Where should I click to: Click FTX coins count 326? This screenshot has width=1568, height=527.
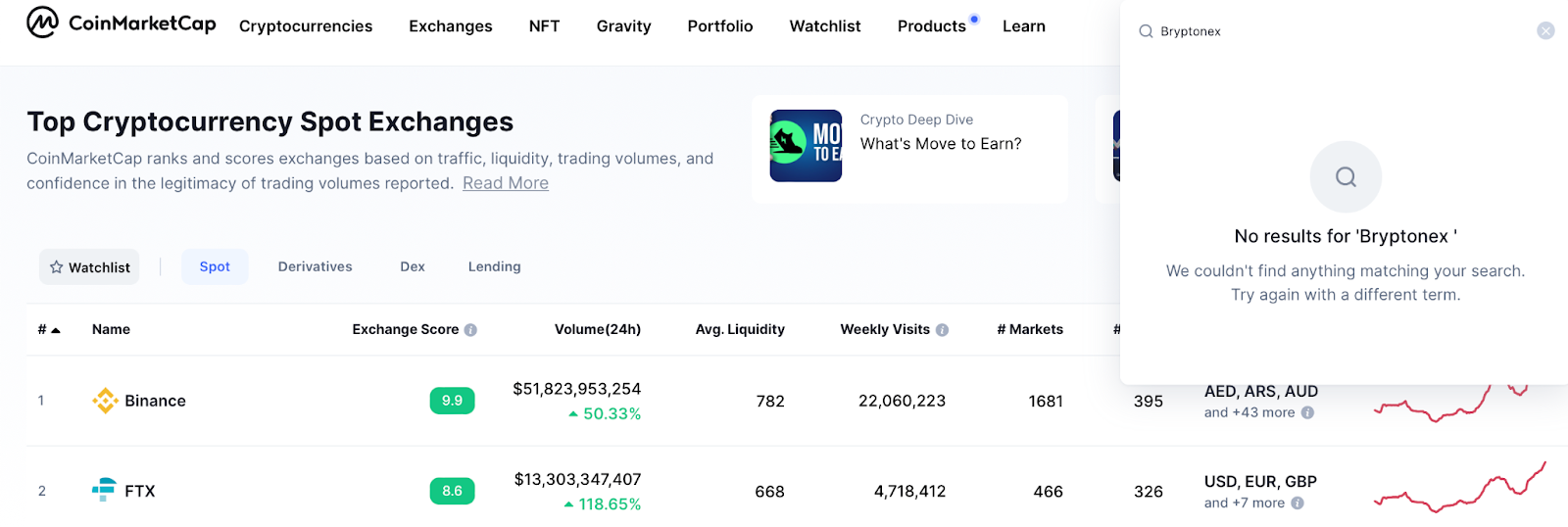point(1148,492)
